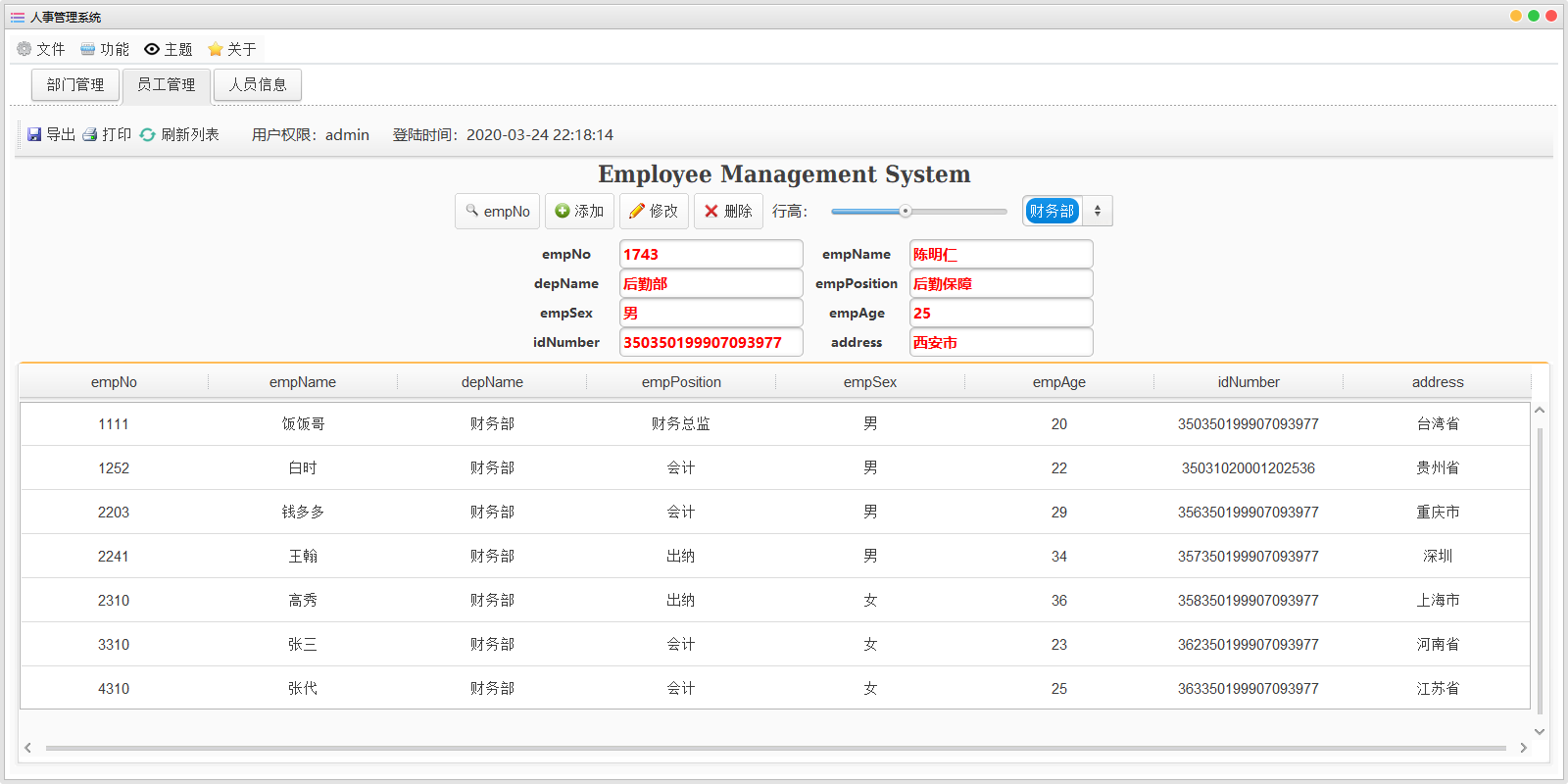Click the red close window button

[1551, 16]
